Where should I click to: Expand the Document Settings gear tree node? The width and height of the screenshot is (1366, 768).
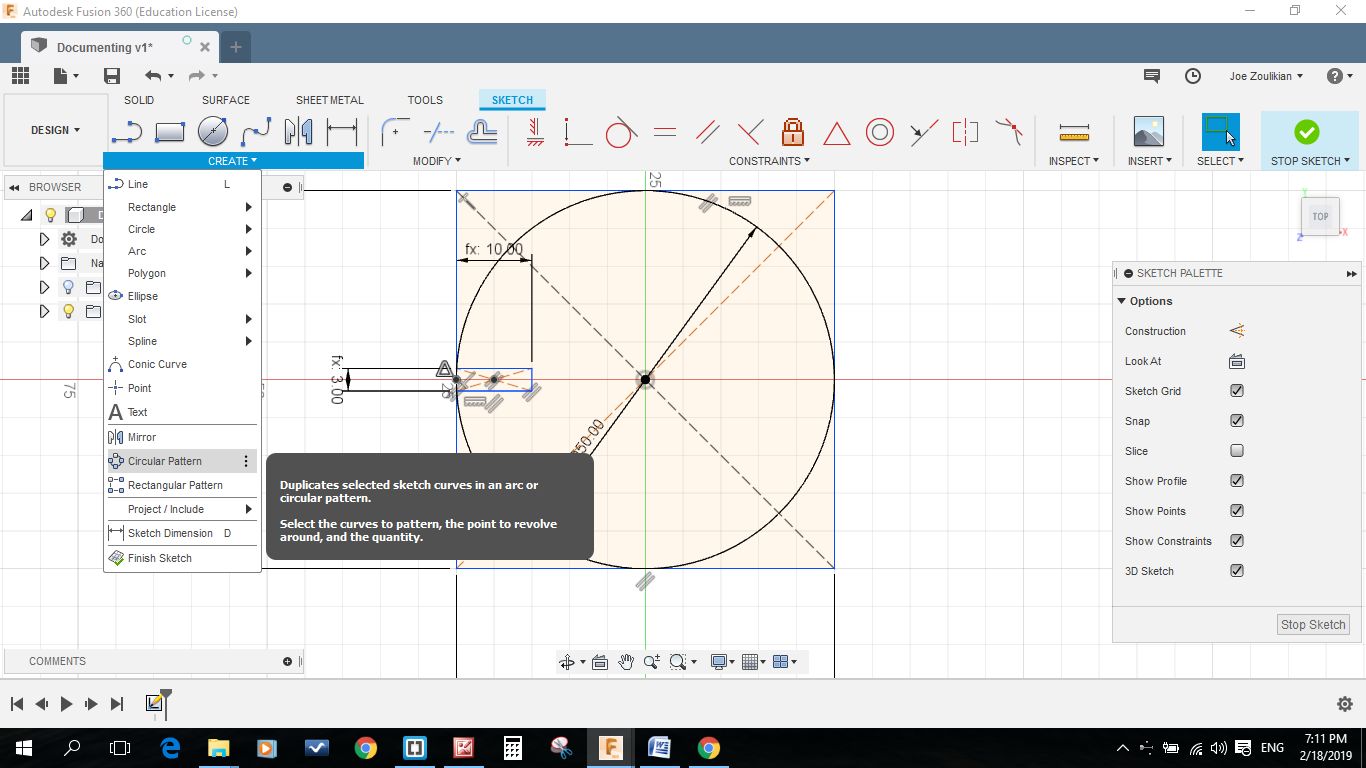click(44, 239)
